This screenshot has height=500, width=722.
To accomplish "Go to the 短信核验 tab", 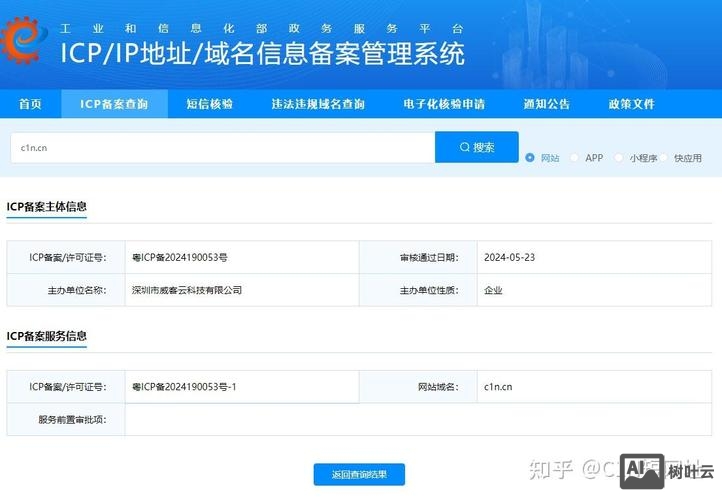I will (x=210, y=104).
